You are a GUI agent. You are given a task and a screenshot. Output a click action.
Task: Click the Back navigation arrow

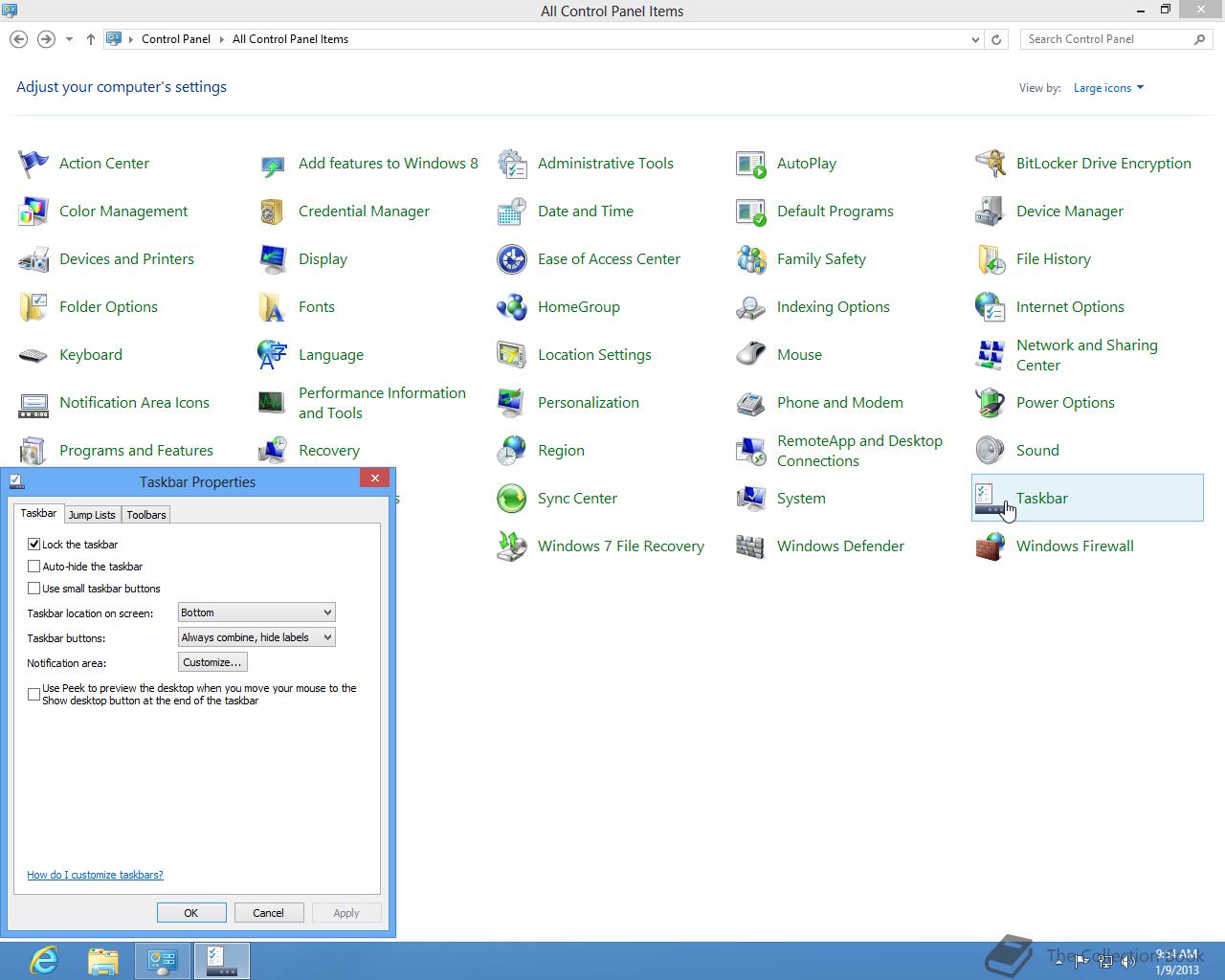(x=18, y=39)
